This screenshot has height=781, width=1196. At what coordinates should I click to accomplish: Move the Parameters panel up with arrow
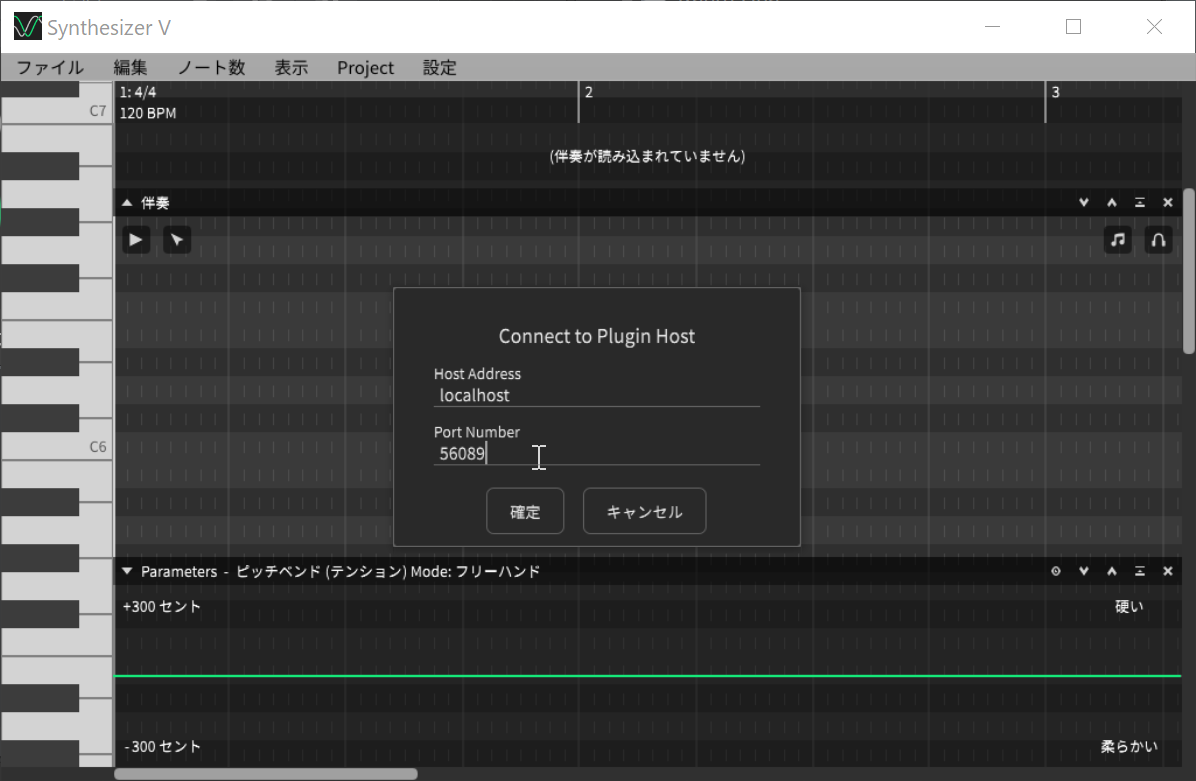tap(1112, 571)
